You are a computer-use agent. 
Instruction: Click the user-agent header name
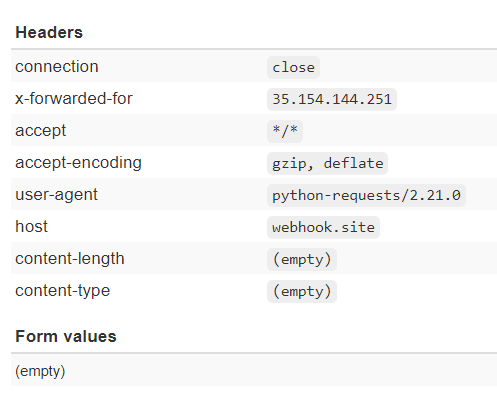tap(57, 194)
